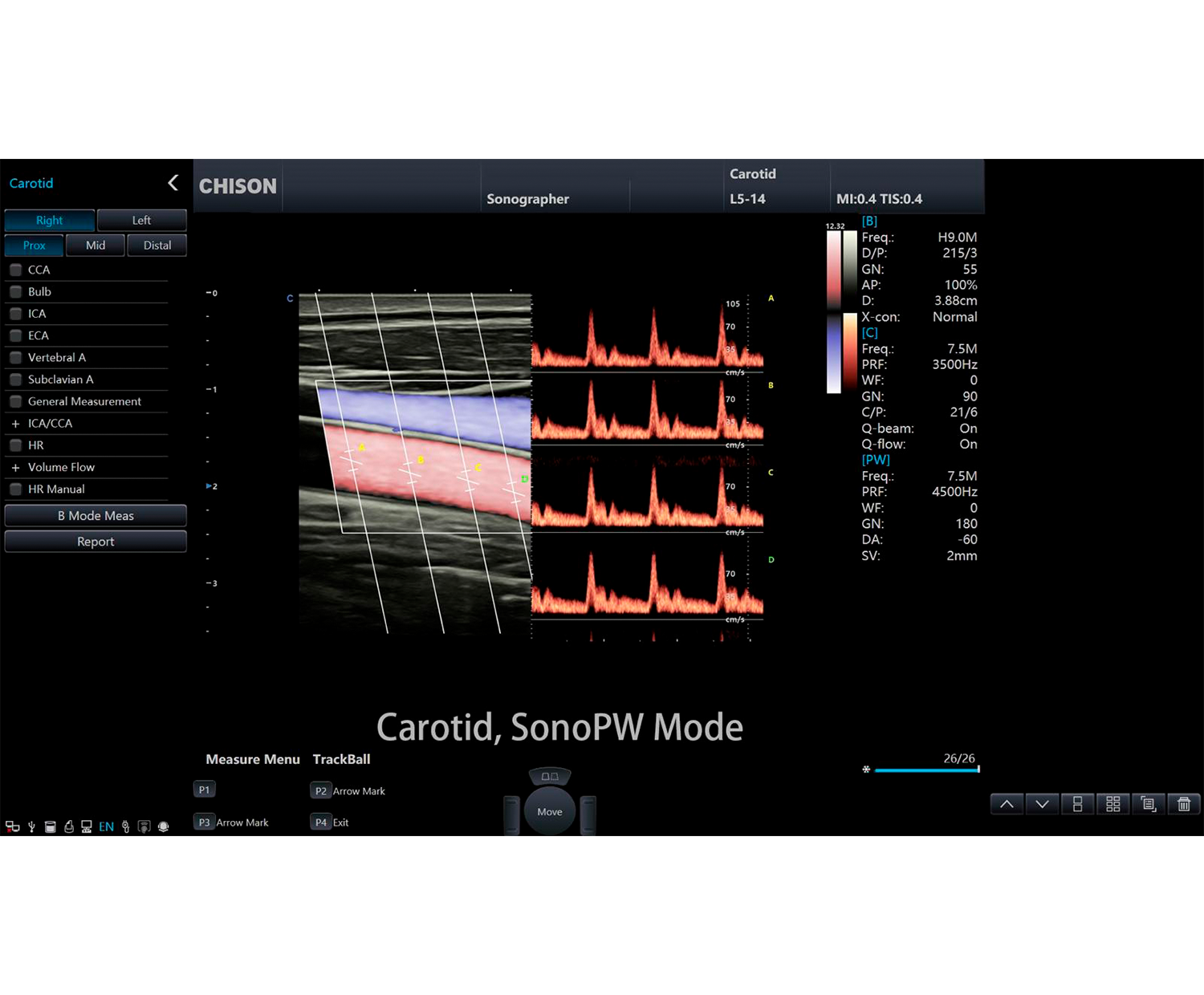The width and height of the screenshot is (1204, 995).
Task: Delete image with trash can icon
Action: (x=1184, y=804)
